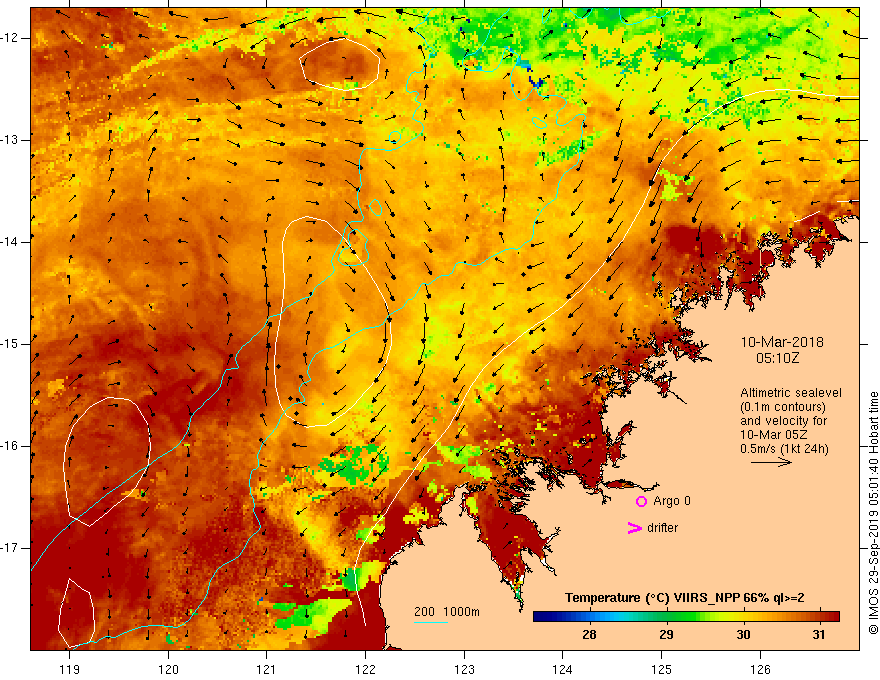Image resolution: width=880 pixels, height=680 pixels.
Task: Click the 'Temperature (°C) VIIRS_NPP 66% ql>=2' title
Action: [685, 598]
